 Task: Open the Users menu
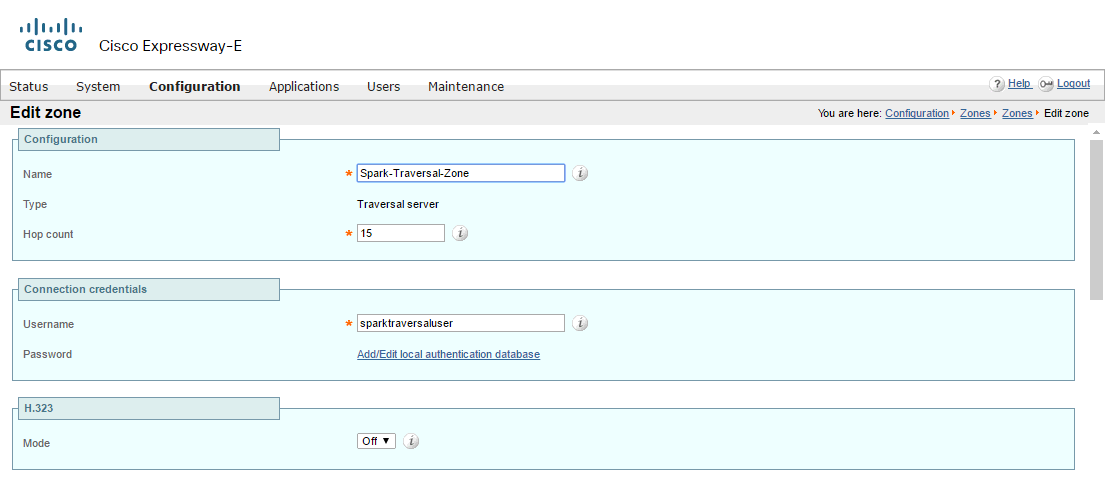[383, 87]
